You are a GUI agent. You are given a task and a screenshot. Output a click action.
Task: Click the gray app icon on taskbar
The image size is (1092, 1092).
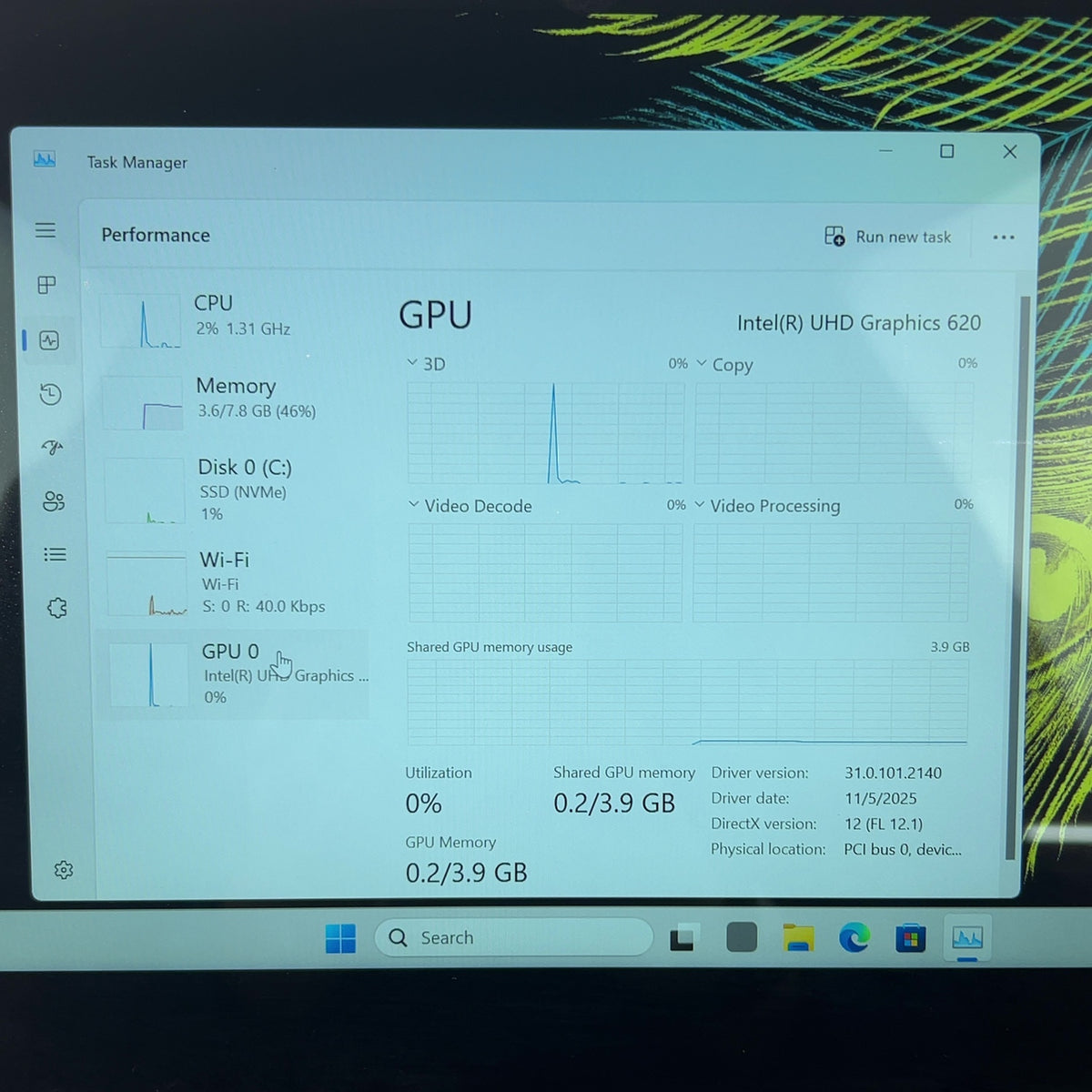[x=742, y=937]
